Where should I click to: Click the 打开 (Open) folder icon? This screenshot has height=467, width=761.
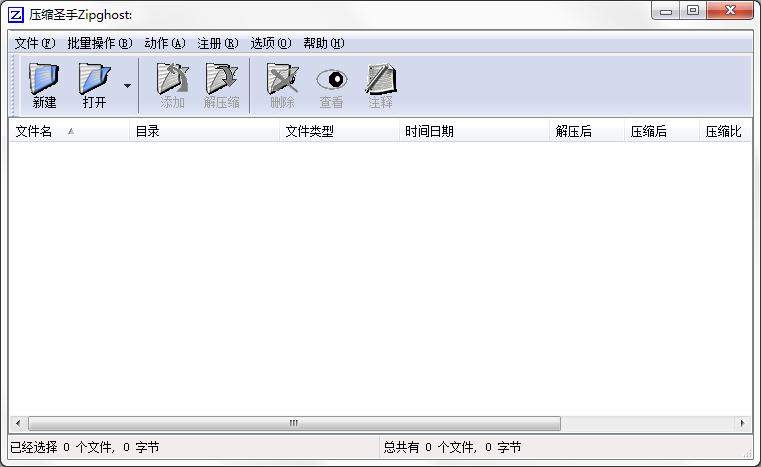point(94,78)
